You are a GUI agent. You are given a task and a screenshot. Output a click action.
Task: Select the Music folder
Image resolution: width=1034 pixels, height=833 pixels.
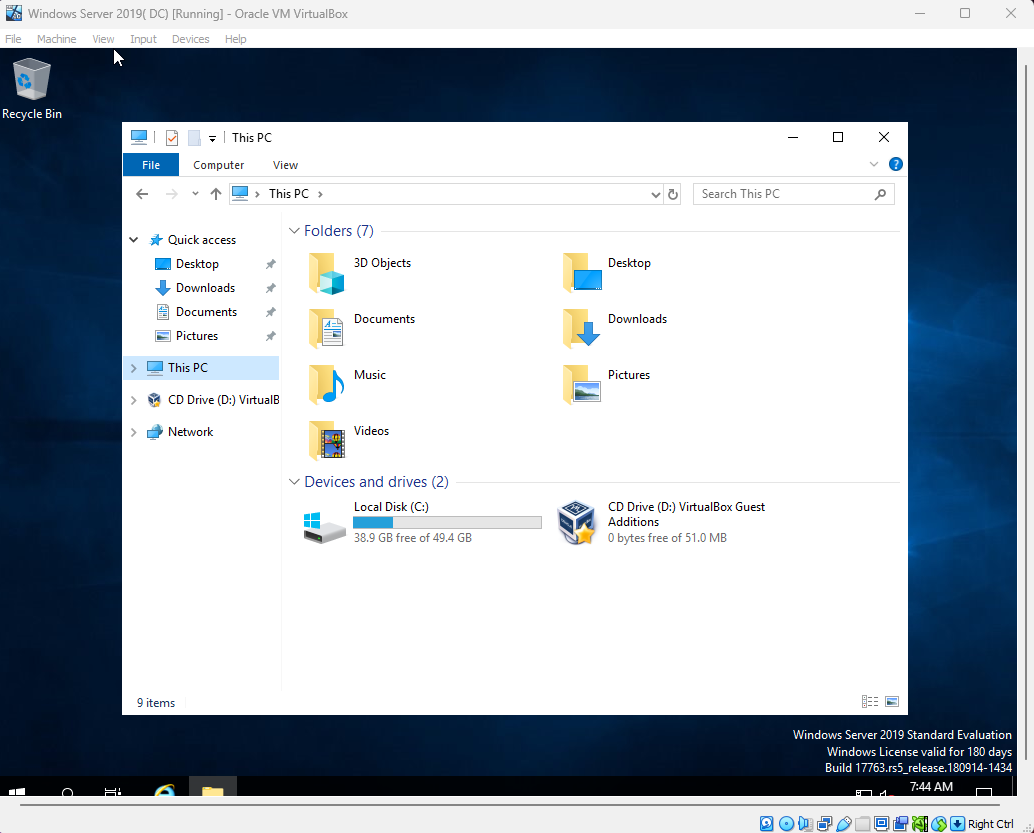pos(347,385)
